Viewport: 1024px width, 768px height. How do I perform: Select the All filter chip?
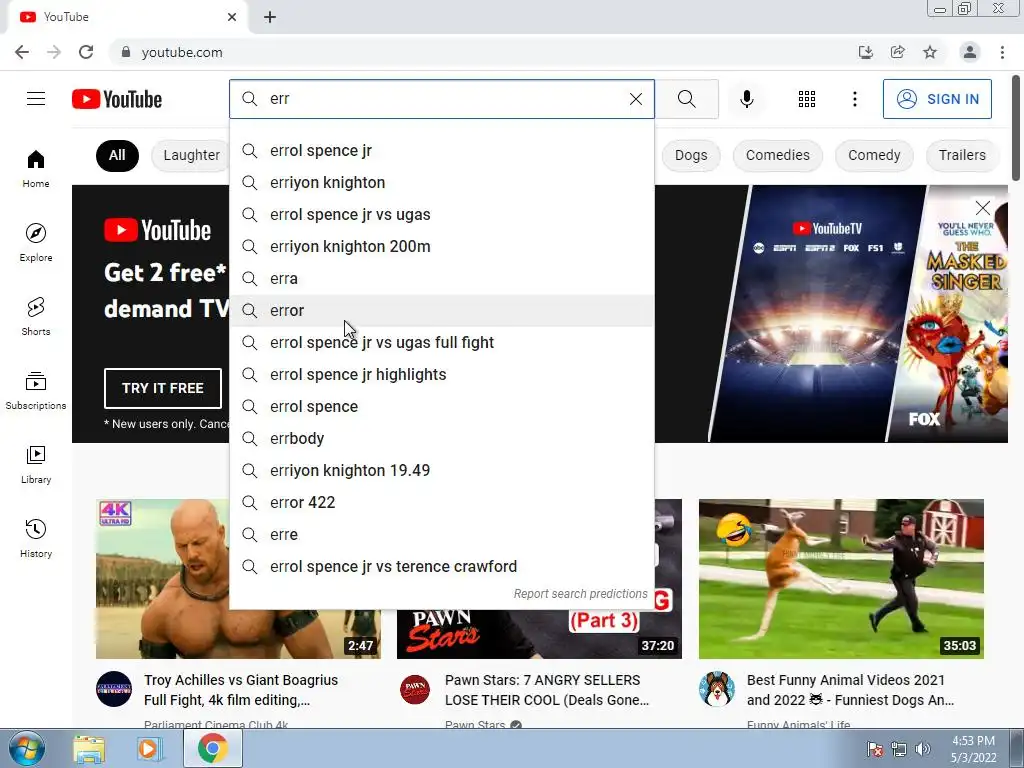[x=117, y=155]
